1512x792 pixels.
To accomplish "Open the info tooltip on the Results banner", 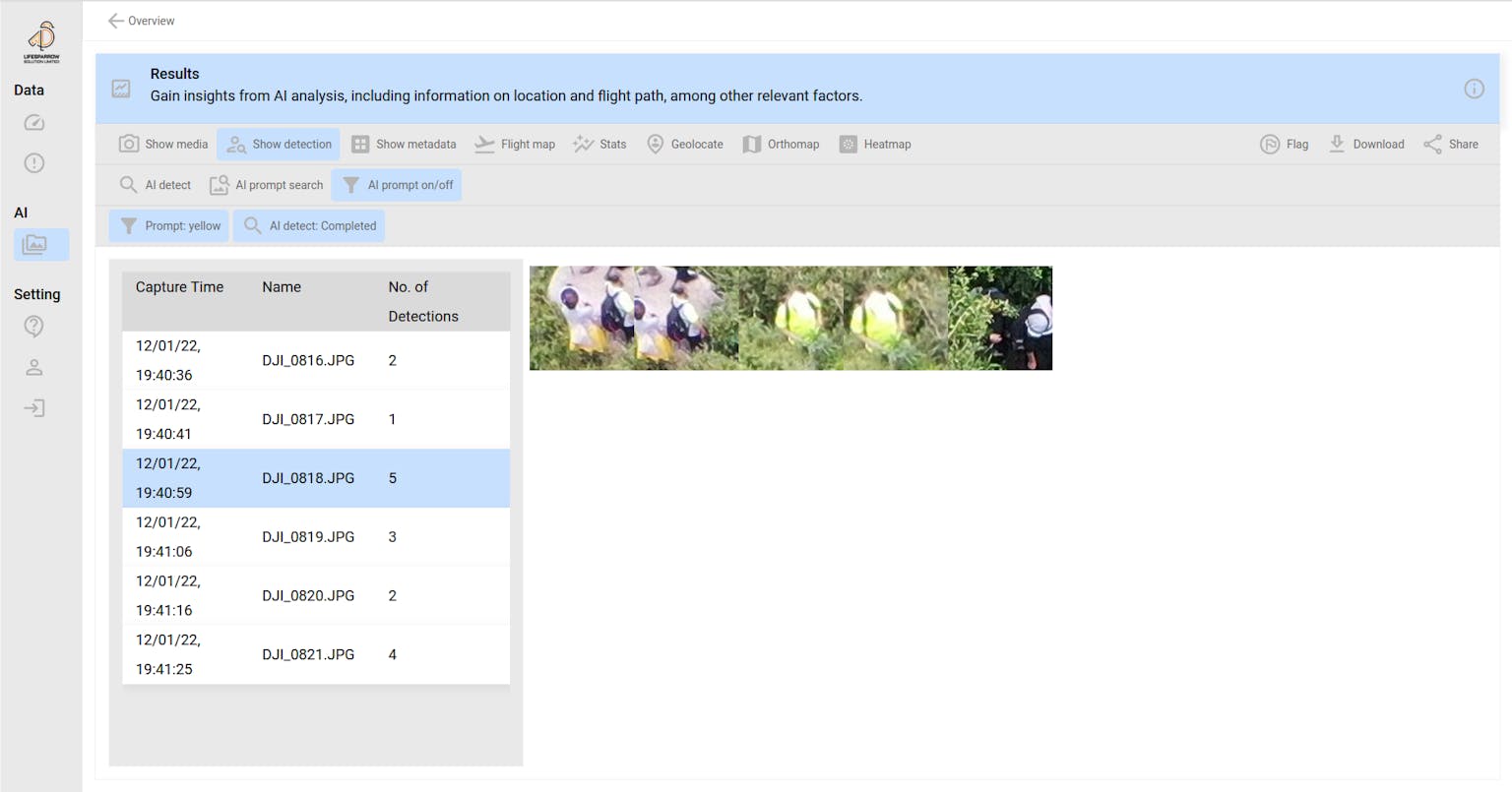I will (1474, 88).
